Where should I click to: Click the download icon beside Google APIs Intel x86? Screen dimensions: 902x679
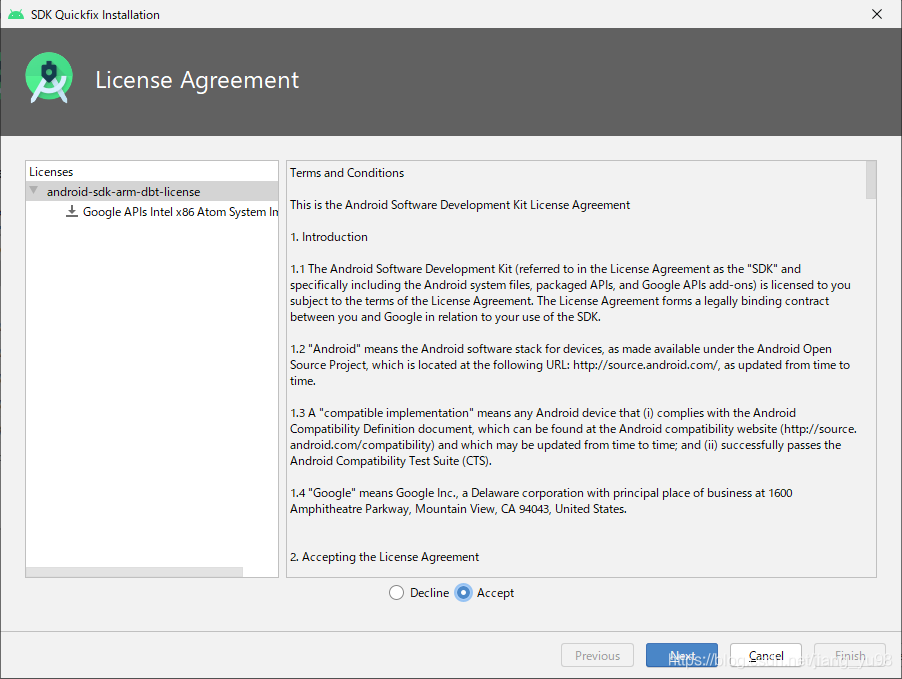pos(71,211)
